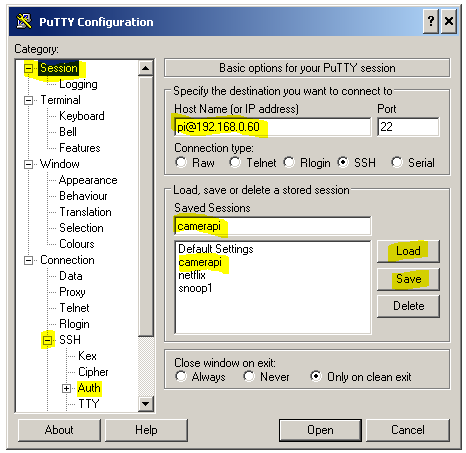Click the Saved Sessions name field
Screen dimensions: 466x453
point(273,226)
